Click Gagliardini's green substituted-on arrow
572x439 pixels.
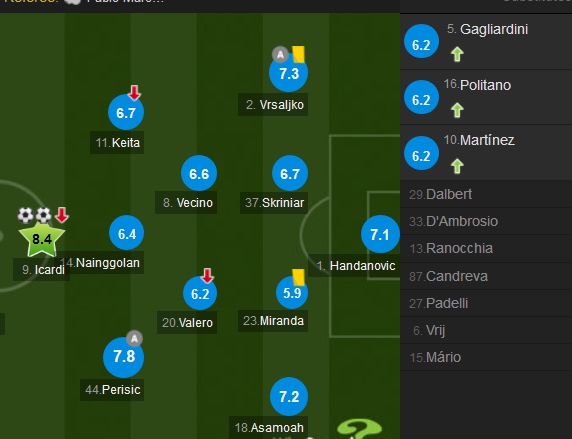pos(457,55)
